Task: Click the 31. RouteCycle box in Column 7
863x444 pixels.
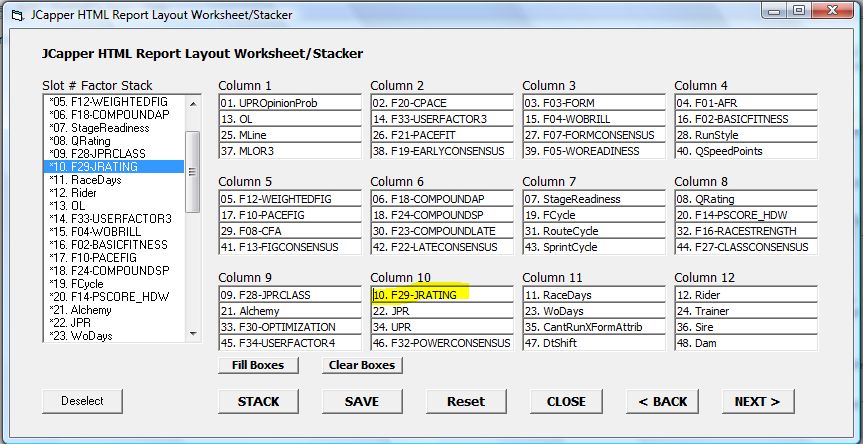Action: click(593, 231)
